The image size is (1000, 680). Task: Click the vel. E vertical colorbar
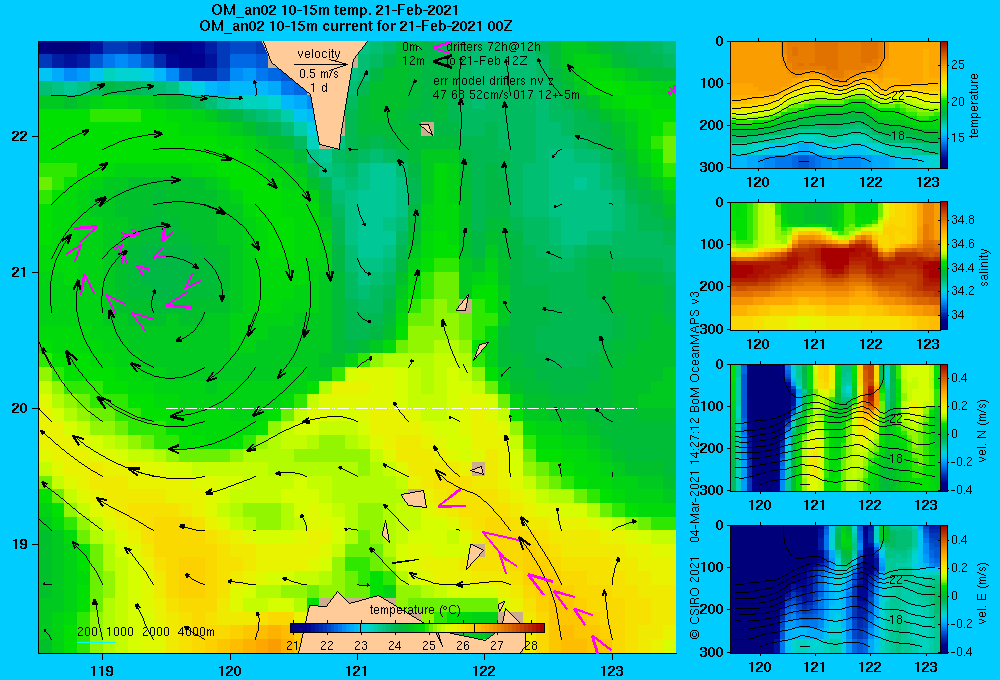click(x=944, y=589)
